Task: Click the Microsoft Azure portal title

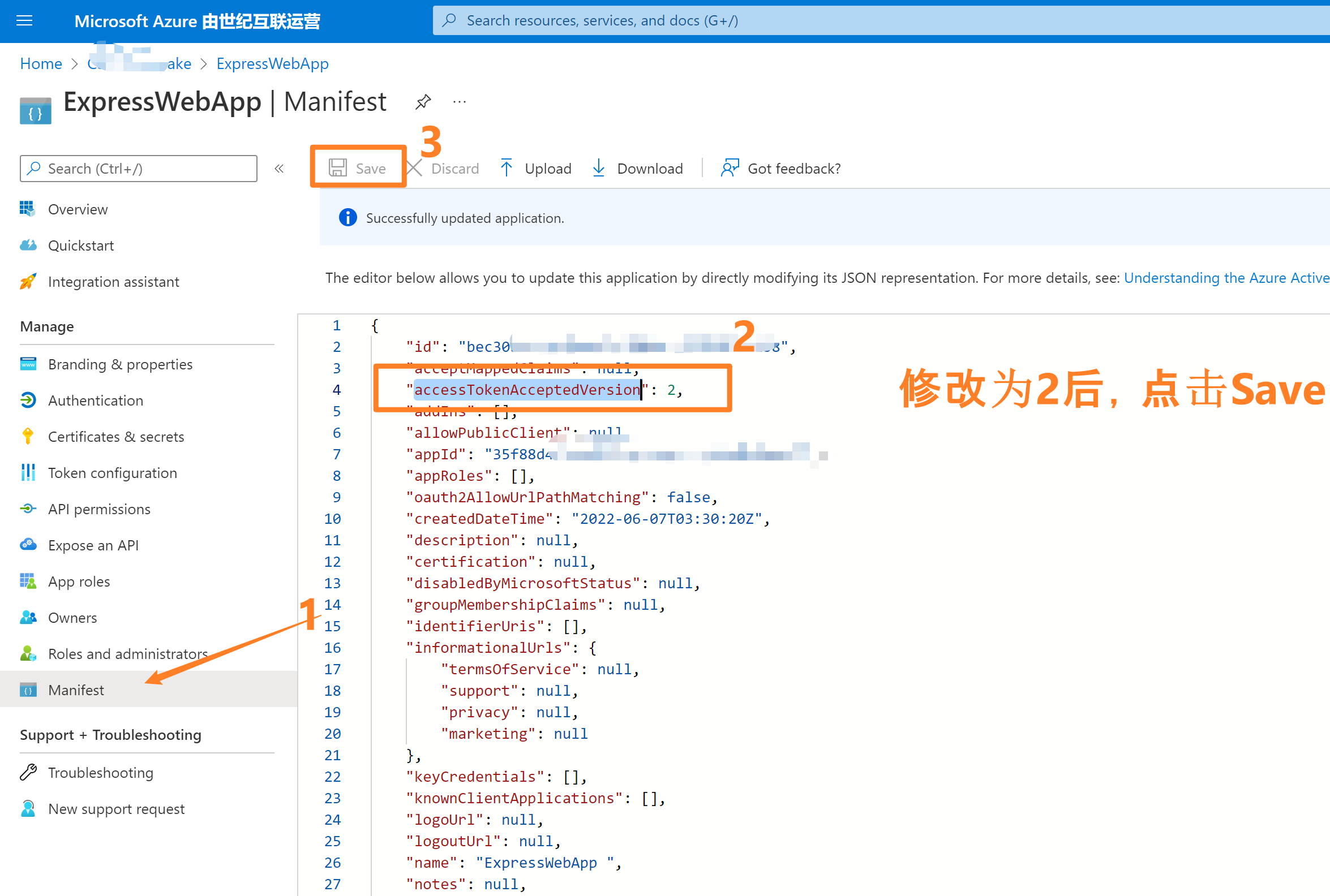Action: 197,21
